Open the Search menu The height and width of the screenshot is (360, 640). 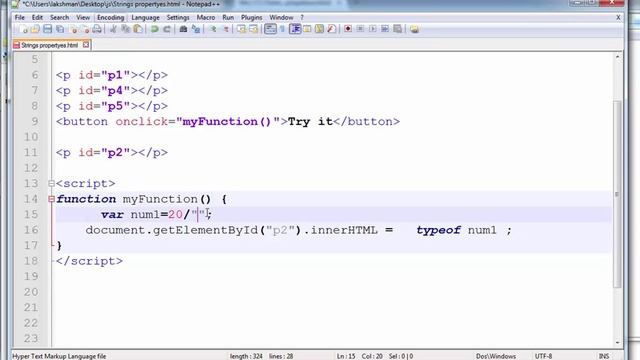[x=60, y=18]
